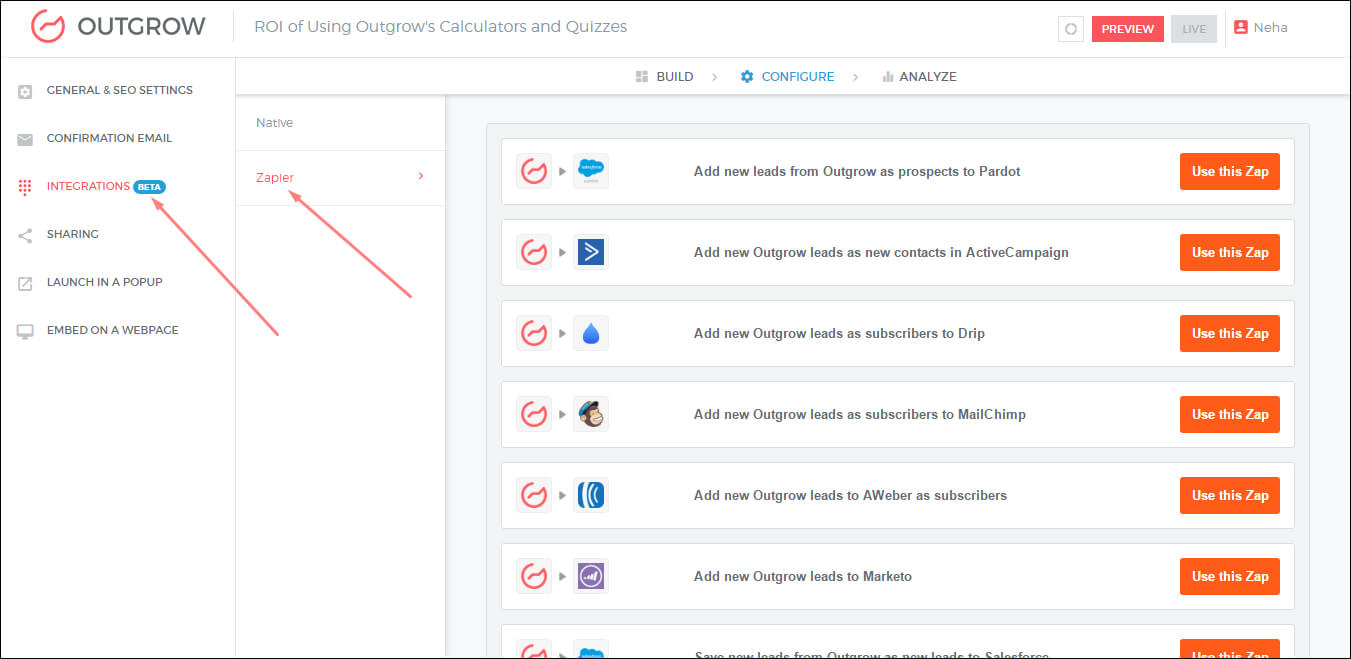Select the Native integrations tab

[275, 123]
